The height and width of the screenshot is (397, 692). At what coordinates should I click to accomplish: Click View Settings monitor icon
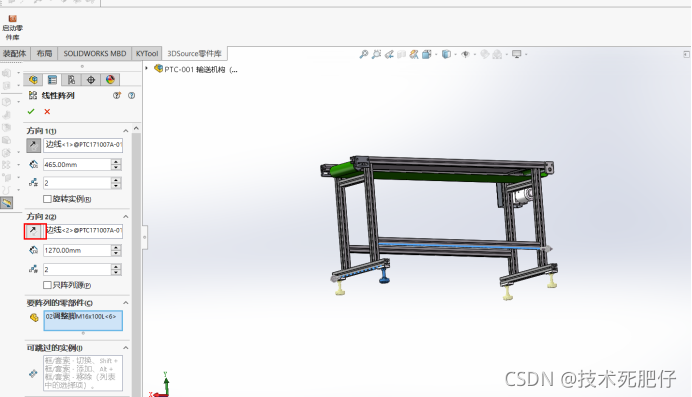click(516, 54)
